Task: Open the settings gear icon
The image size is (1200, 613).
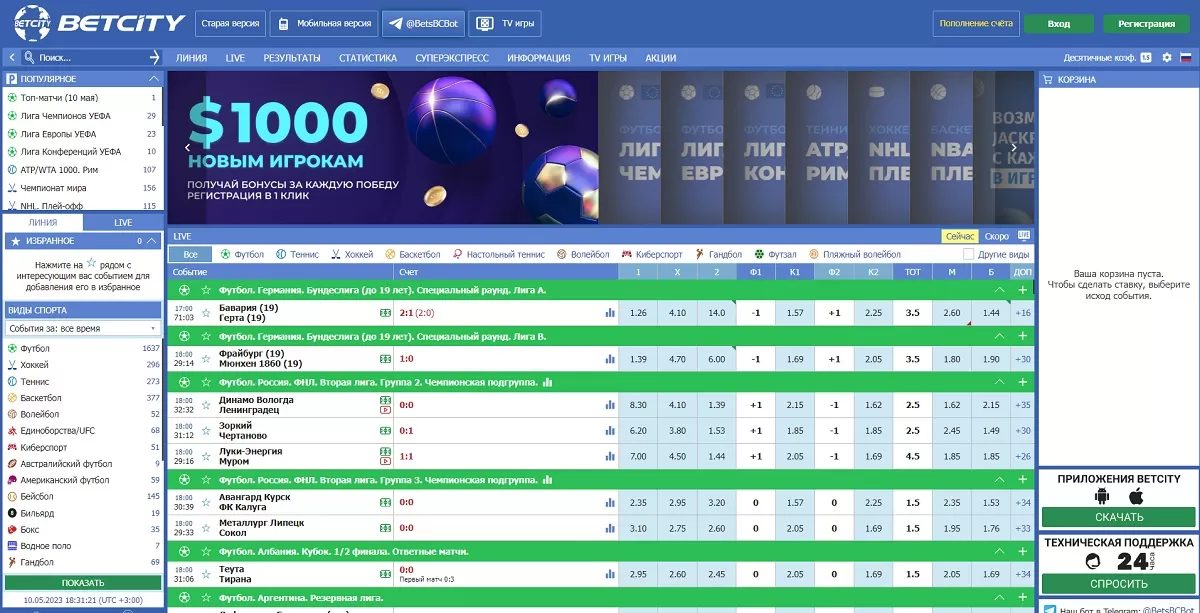Action: [x=1167, y=58]
